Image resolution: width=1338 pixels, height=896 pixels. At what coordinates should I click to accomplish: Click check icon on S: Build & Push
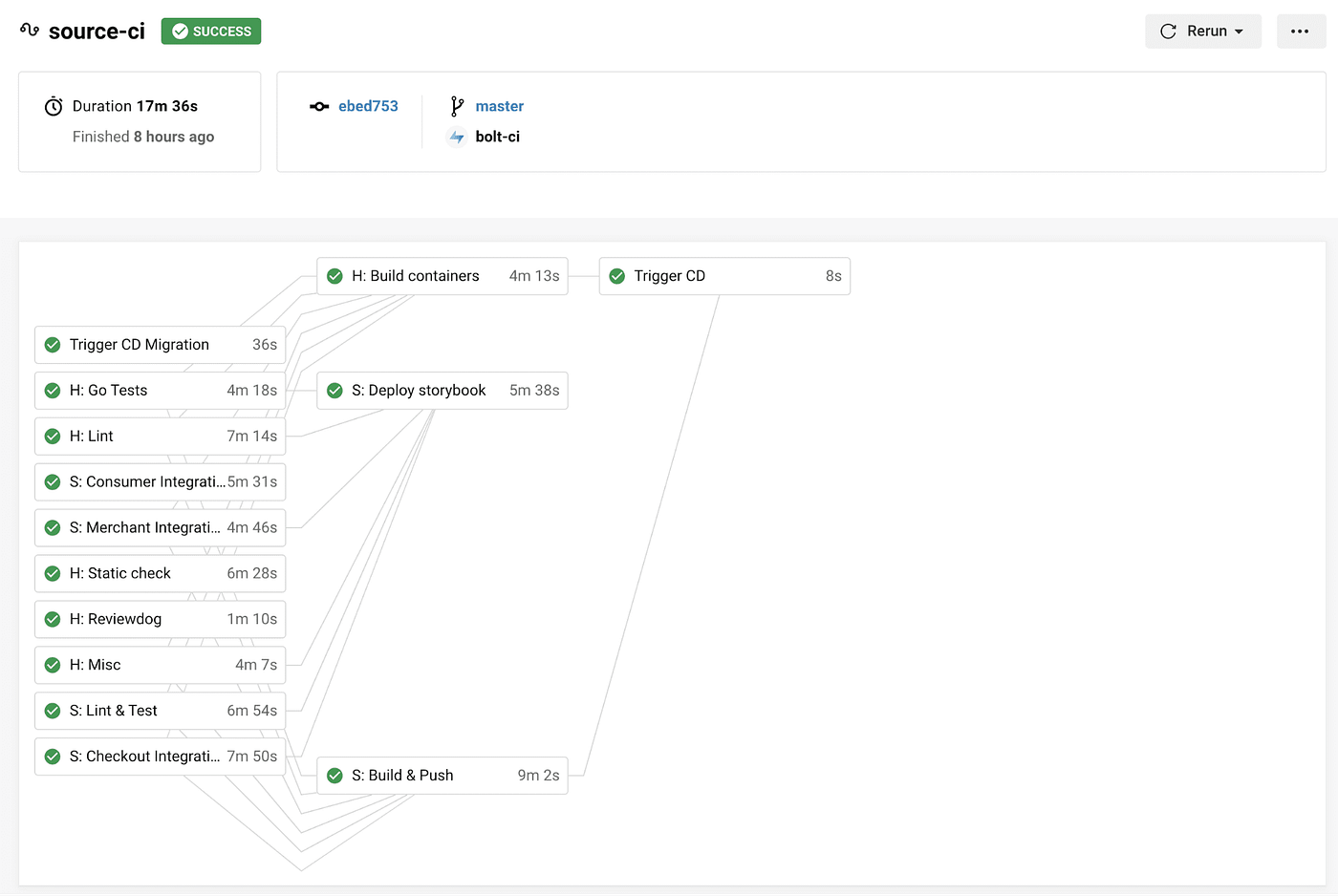click(x=334, y=776)
